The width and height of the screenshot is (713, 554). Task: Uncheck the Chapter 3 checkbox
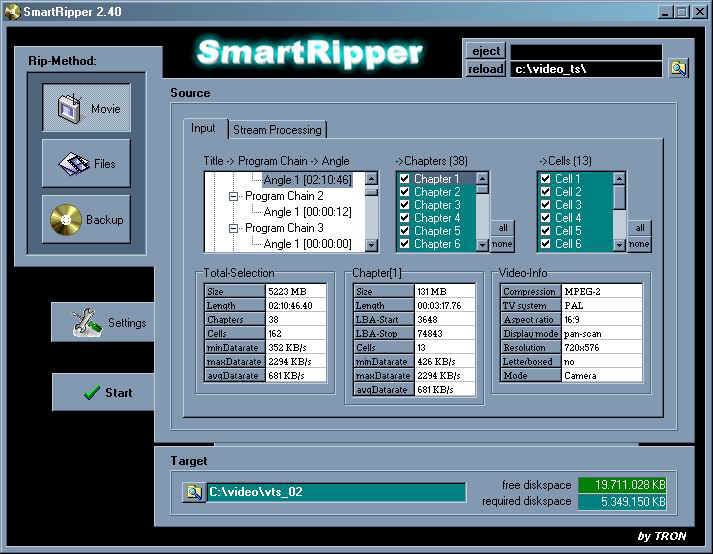[x=404, y=205]
